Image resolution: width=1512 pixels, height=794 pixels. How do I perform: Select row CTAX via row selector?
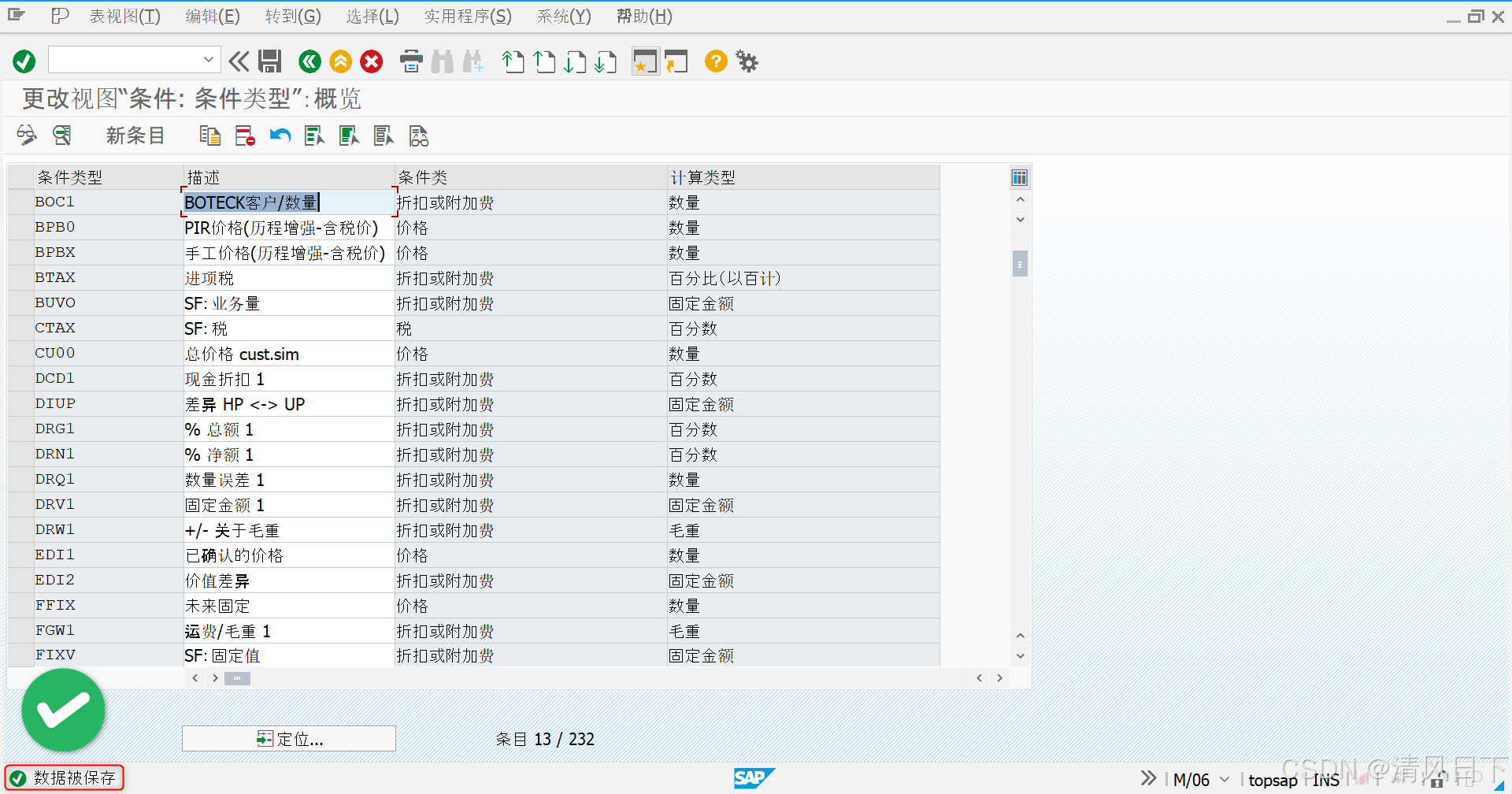20,328
